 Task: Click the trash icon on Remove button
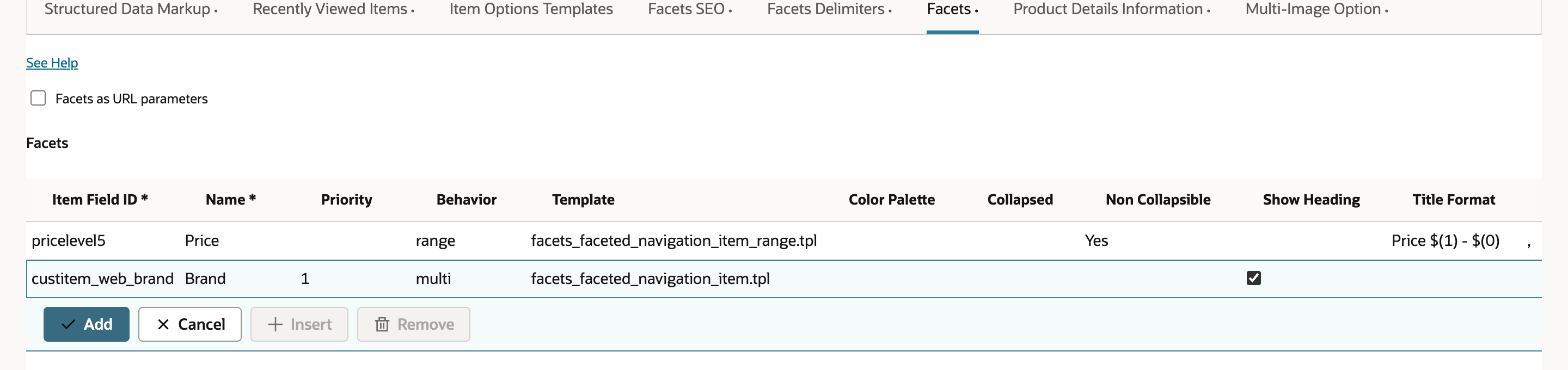382,324
